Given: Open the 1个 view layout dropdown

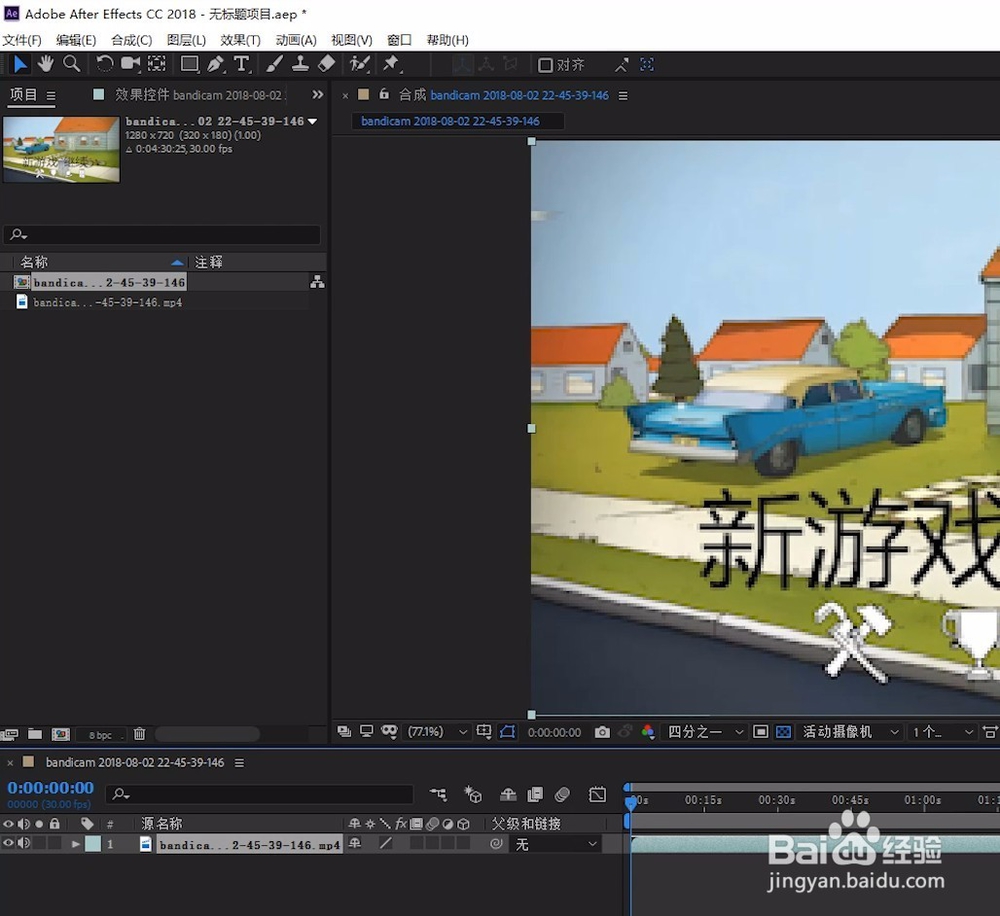Looking at the screenshot, I should pyautogui.click(x=943, y=732).
